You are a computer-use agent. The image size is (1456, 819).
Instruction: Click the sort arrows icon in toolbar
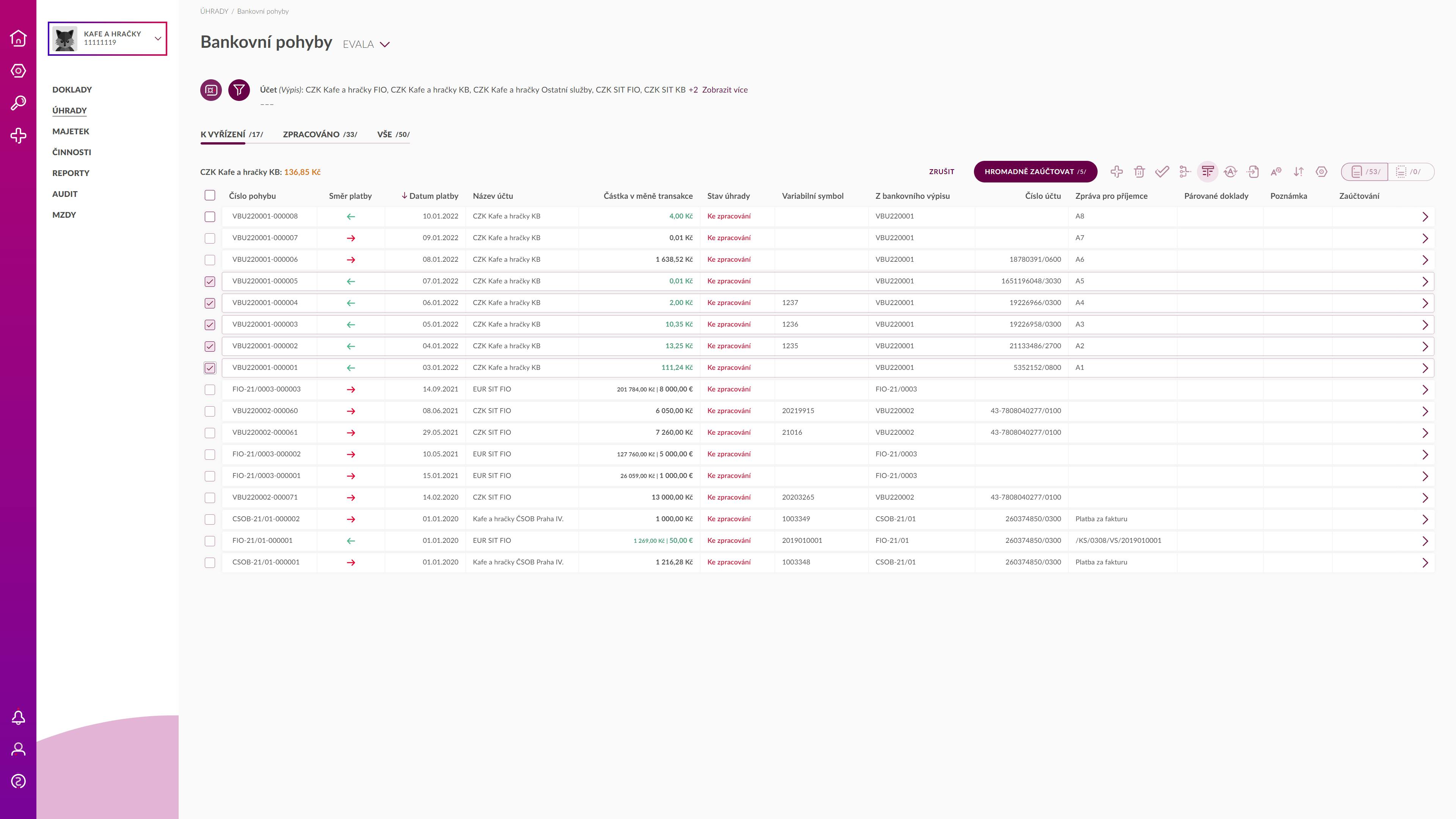tap(1299, 172)
